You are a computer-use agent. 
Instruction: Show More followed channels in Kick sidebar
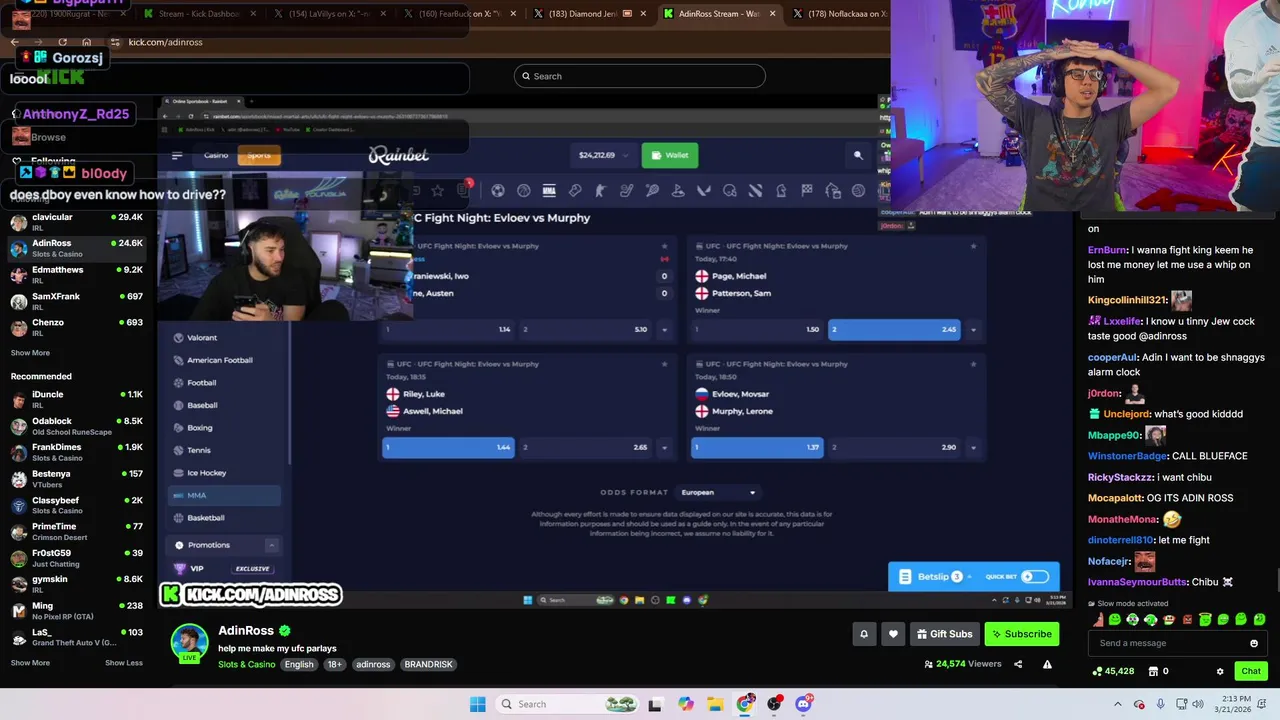click(x=30, y=353)
